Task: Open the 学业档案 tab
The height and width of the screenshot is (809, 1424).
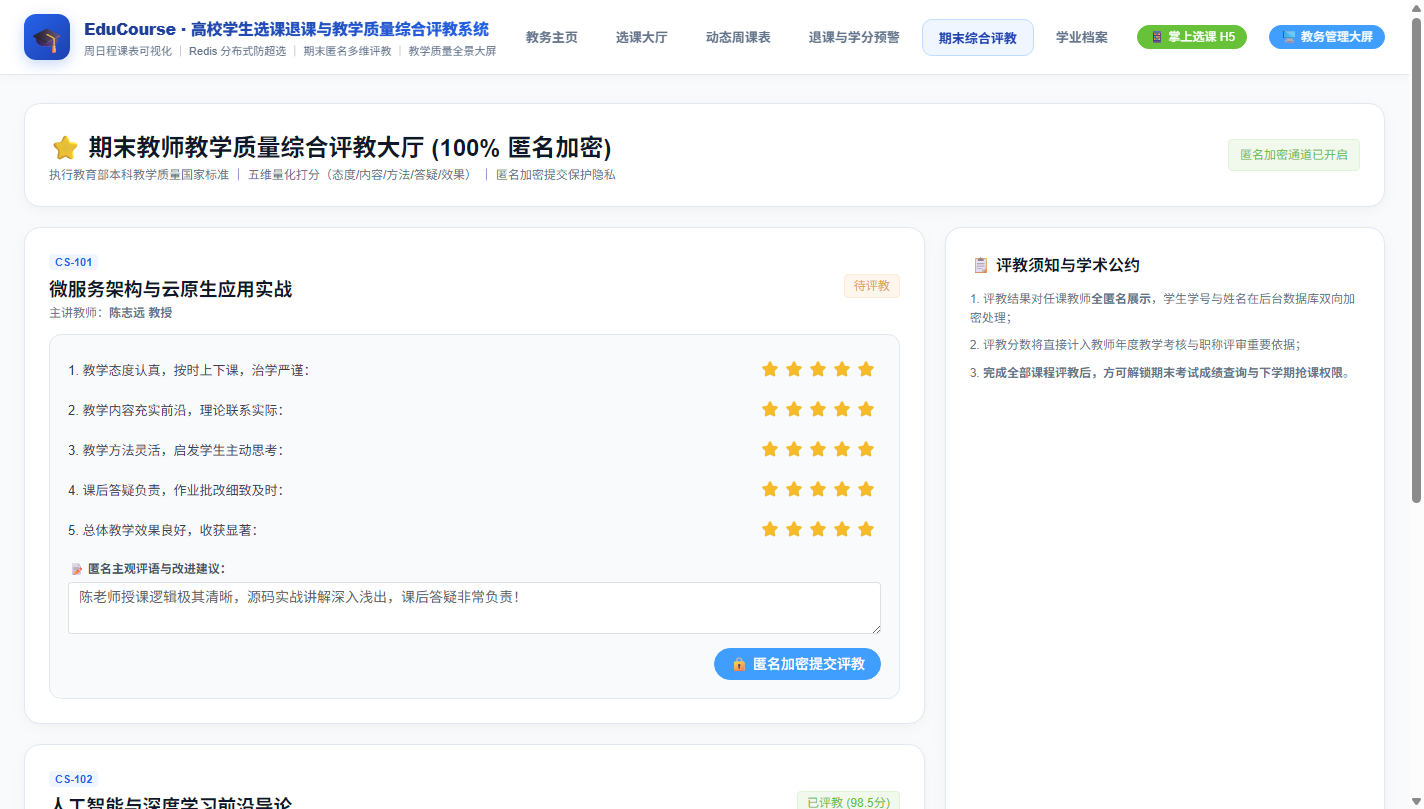Action: (1082, 37)
